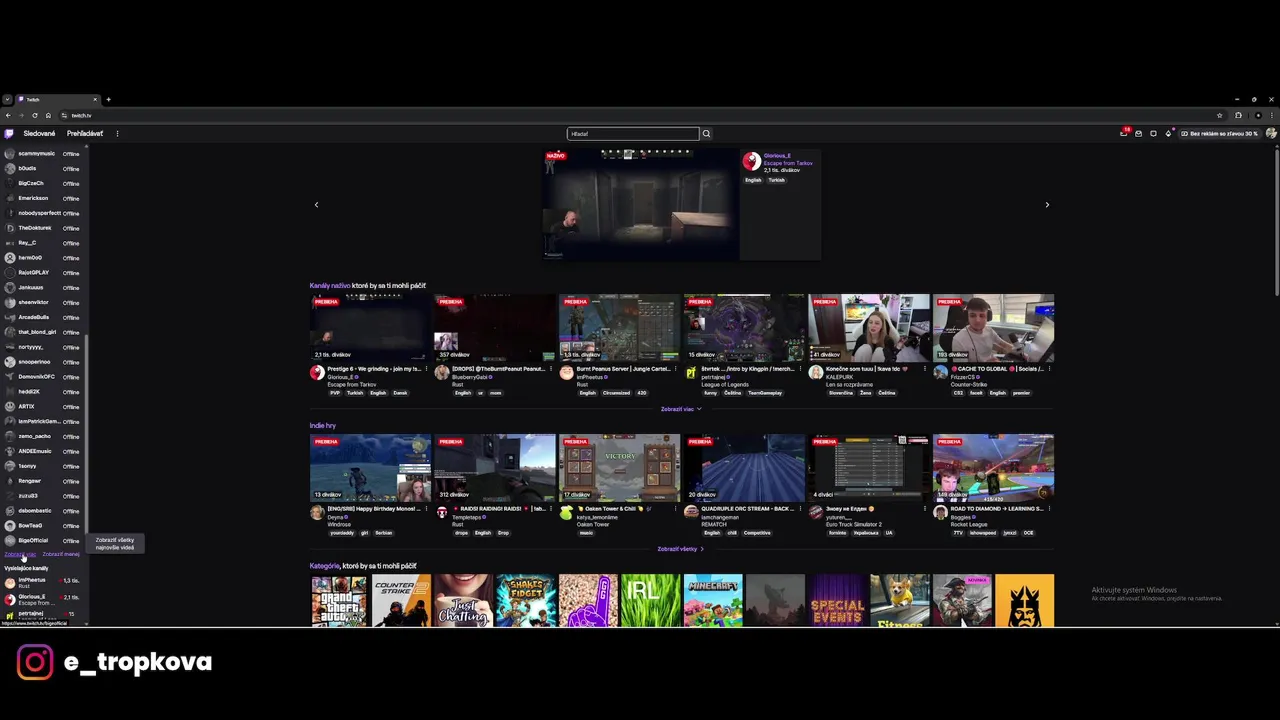Click Zobraziť viac in sidebar
This screenshot has width=1280, height=720.
(x=20, y=554)
